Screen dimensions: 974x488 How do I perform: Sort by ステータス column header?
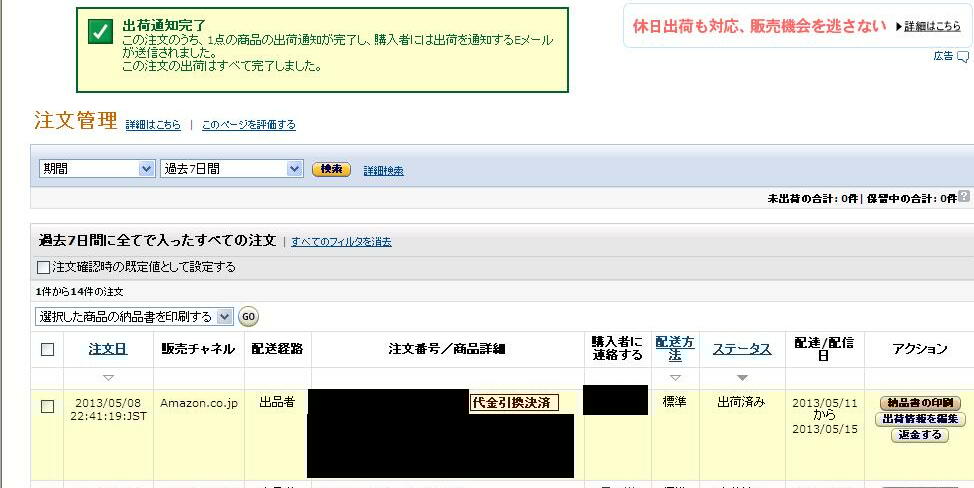click(x=742, y=349)
